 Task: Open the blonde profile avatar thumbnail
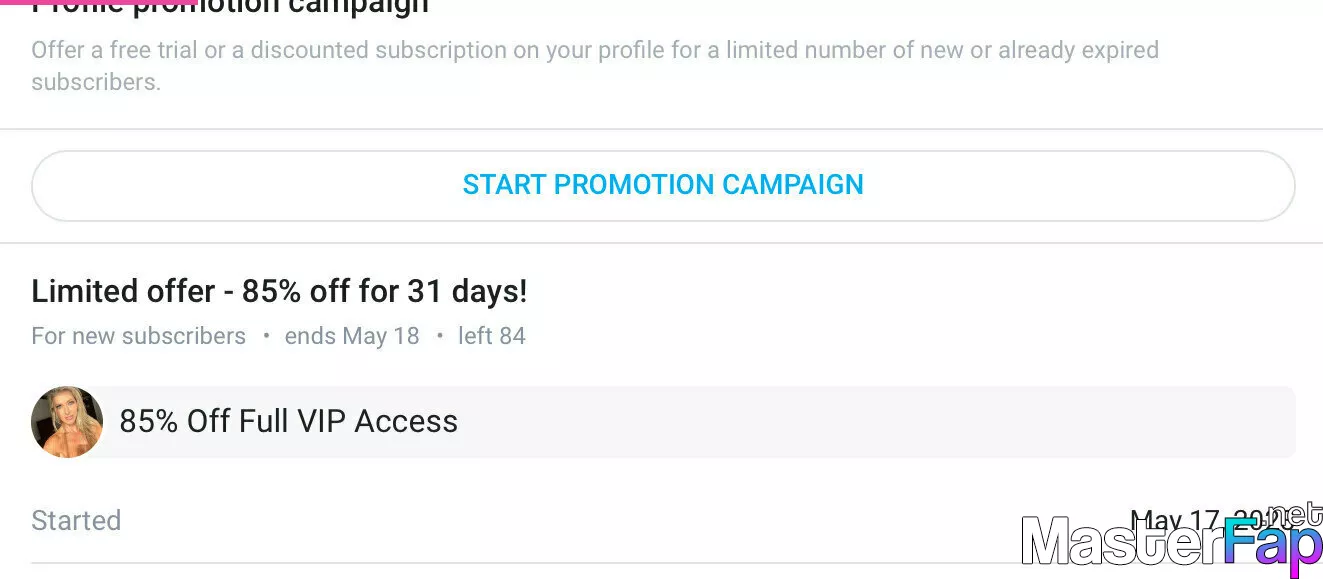(x=67, y=422)
